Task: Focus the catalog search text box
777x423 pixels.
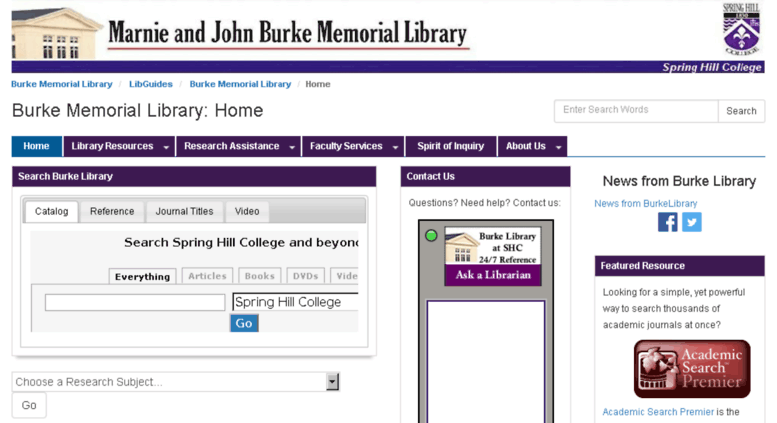Action: (x=135, y=302)
